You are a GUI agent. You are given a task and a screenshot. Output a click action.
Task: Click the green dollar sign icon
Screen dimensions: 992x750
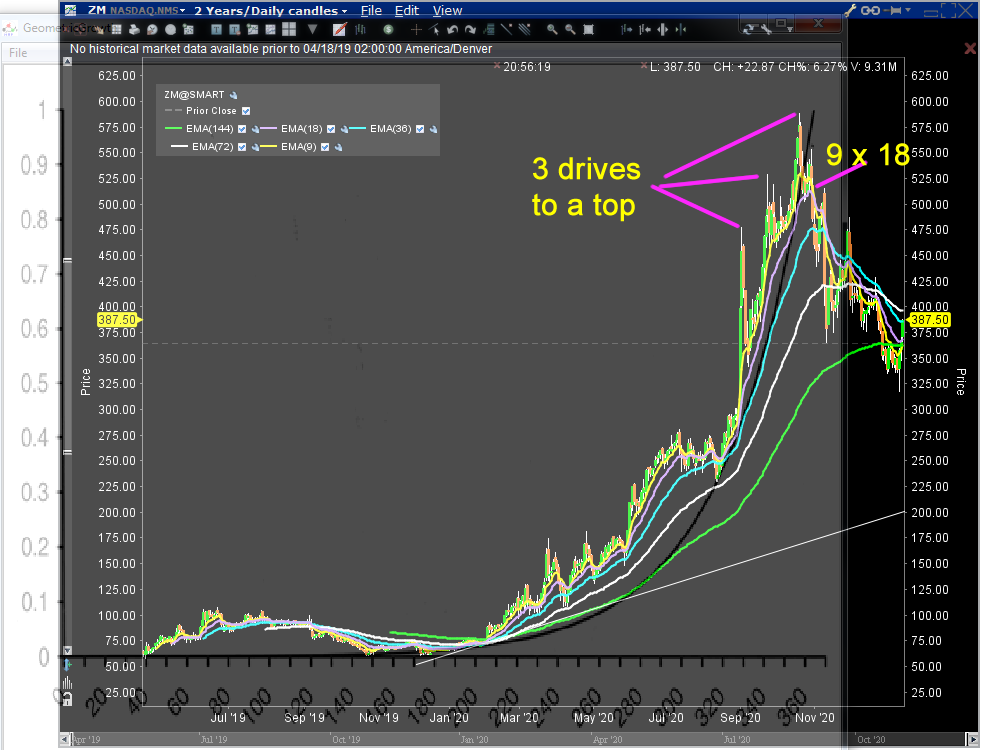tap(388, 29)
